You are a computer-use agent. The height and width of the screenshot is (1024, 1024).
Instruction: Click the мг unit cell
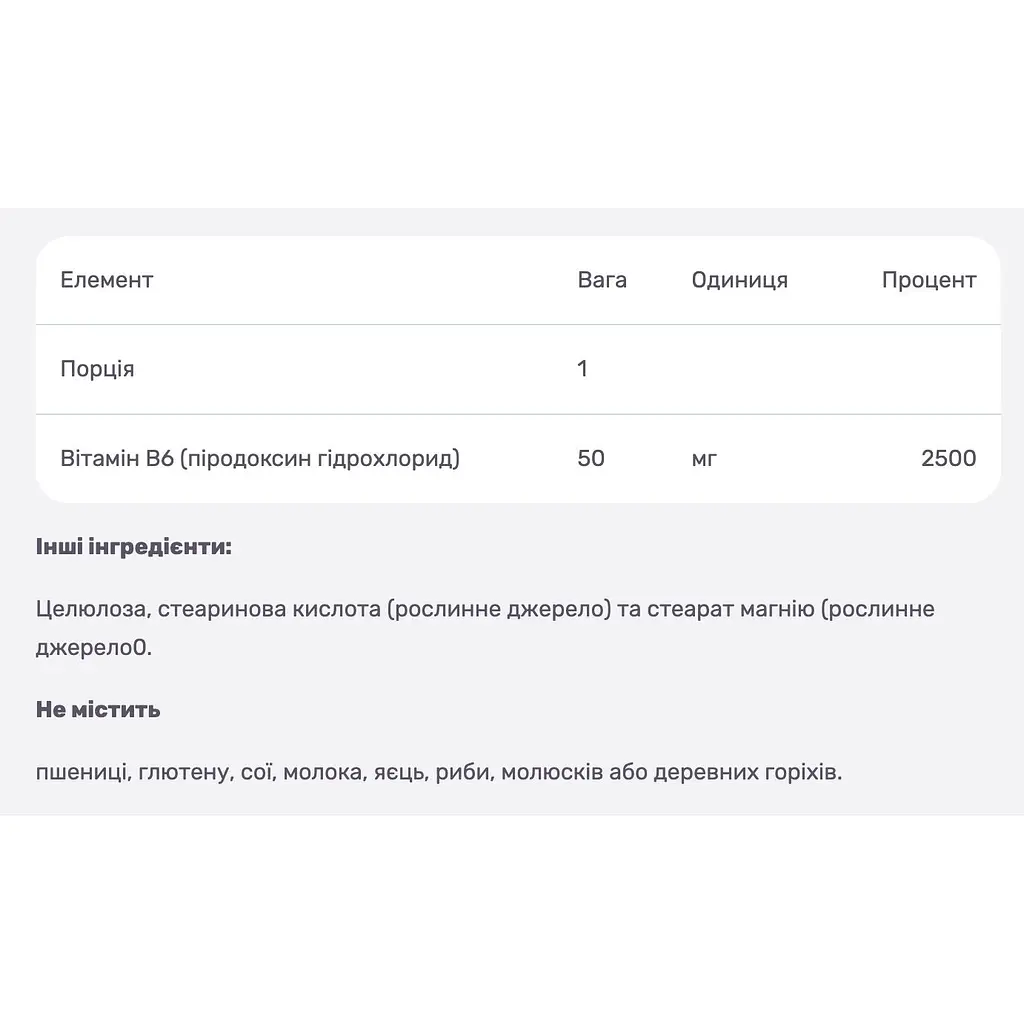point(704,459)
